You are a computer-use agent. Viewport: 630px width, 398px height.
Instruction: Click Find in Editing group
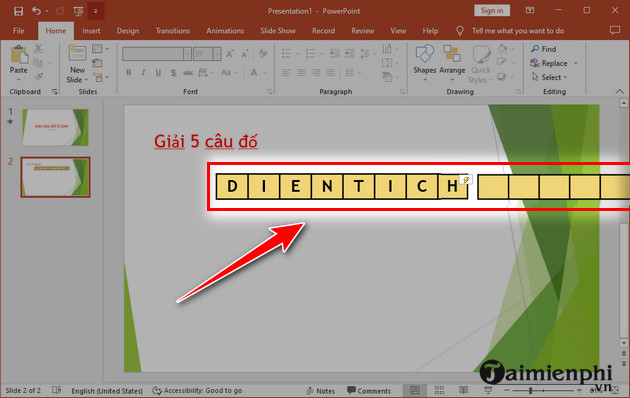pos(544,49)
